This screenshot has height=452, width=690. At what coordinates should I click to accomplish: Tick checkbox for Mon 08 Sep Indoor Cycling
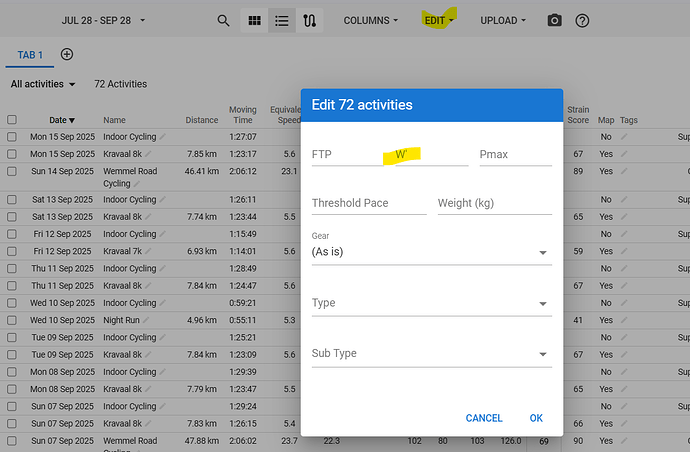pos(12,372)
